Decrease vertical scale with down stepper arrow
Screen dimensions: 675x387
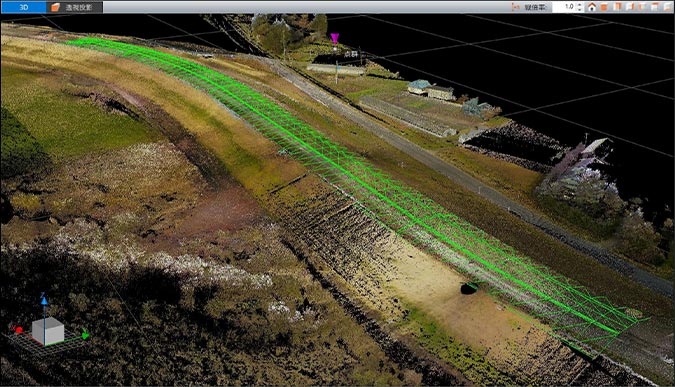tap(579, 9)
